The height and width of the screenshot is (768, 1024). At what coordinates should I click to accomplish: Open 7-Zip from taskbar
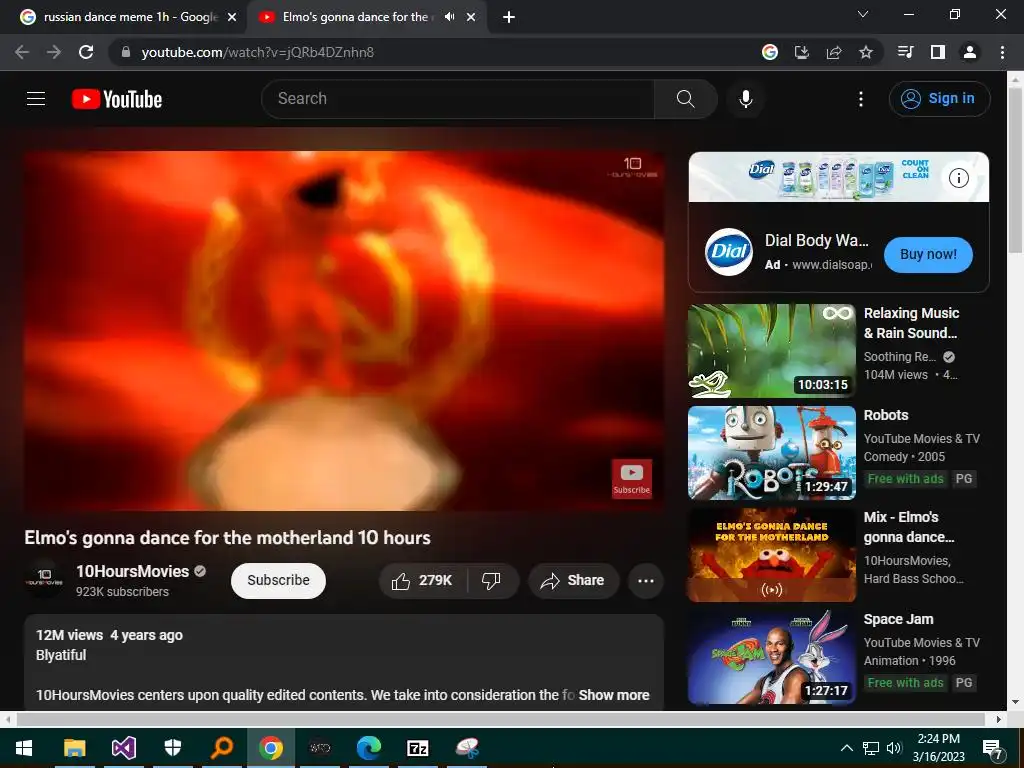tap(417, 748)
